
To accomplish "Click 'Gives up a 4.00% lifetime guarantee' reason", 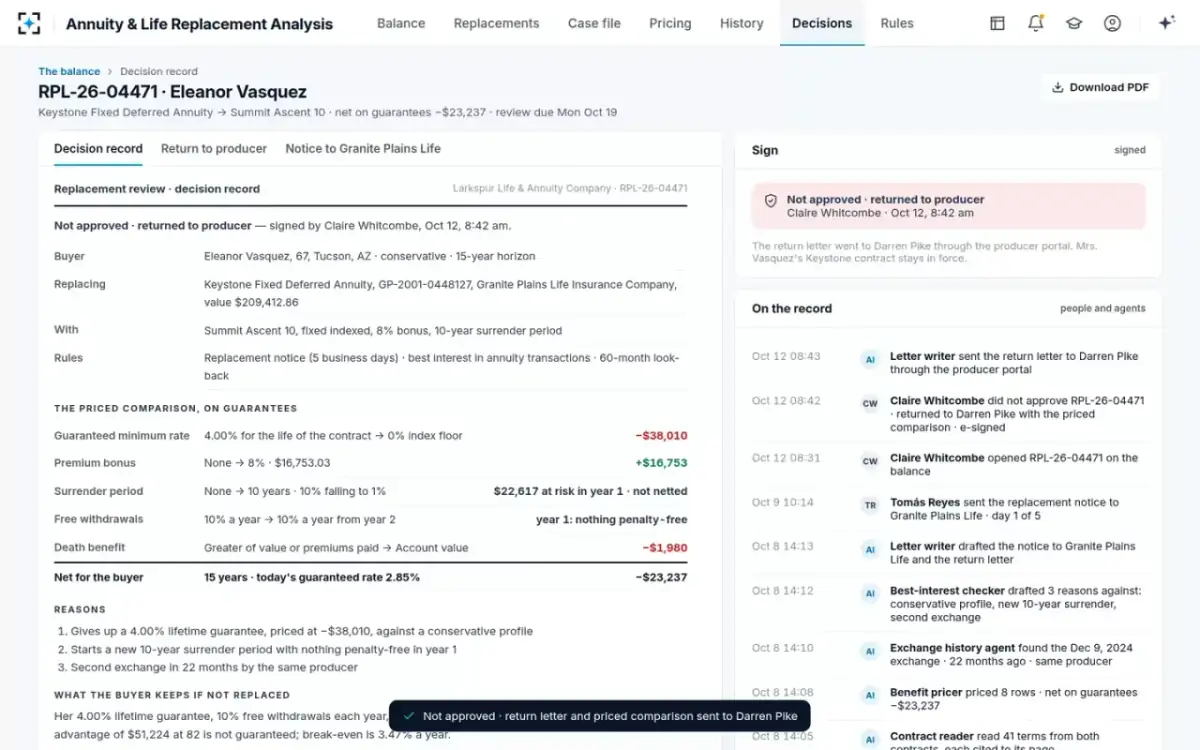I will [x=302, y=631].
